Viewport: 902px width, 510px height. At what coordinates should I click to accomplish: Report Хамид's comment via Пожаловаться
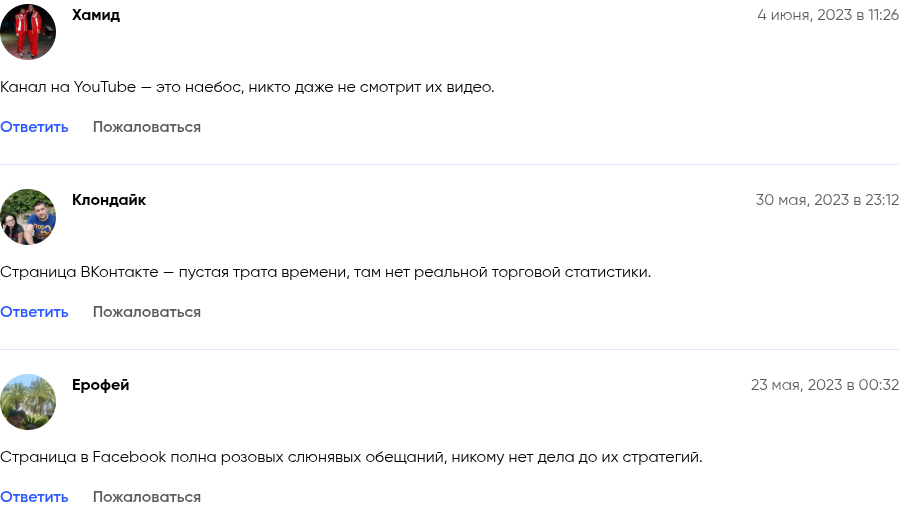(x=147, y=127)
